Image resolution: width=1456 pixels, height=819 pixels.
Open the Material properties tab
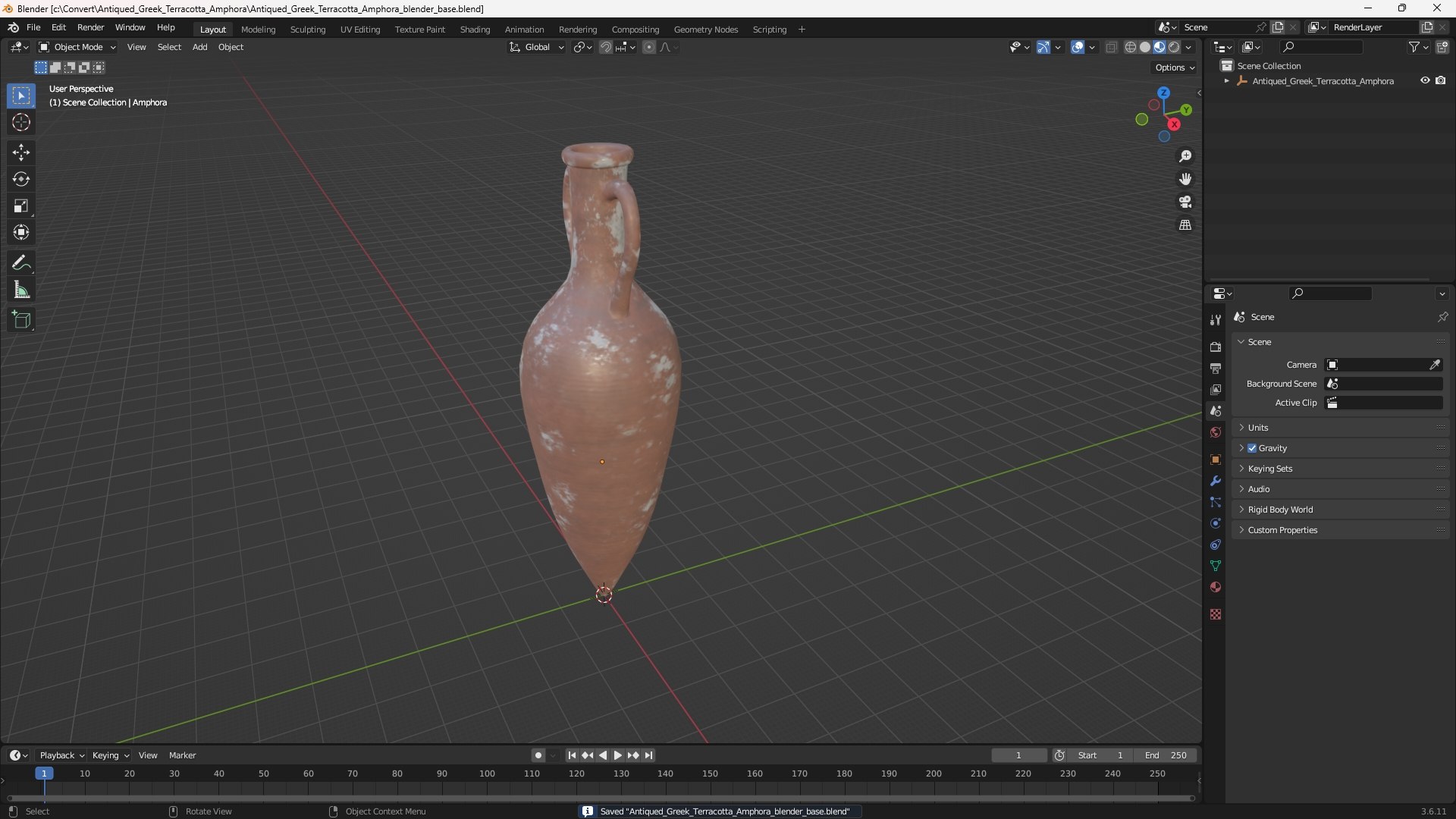(1216, 587)
